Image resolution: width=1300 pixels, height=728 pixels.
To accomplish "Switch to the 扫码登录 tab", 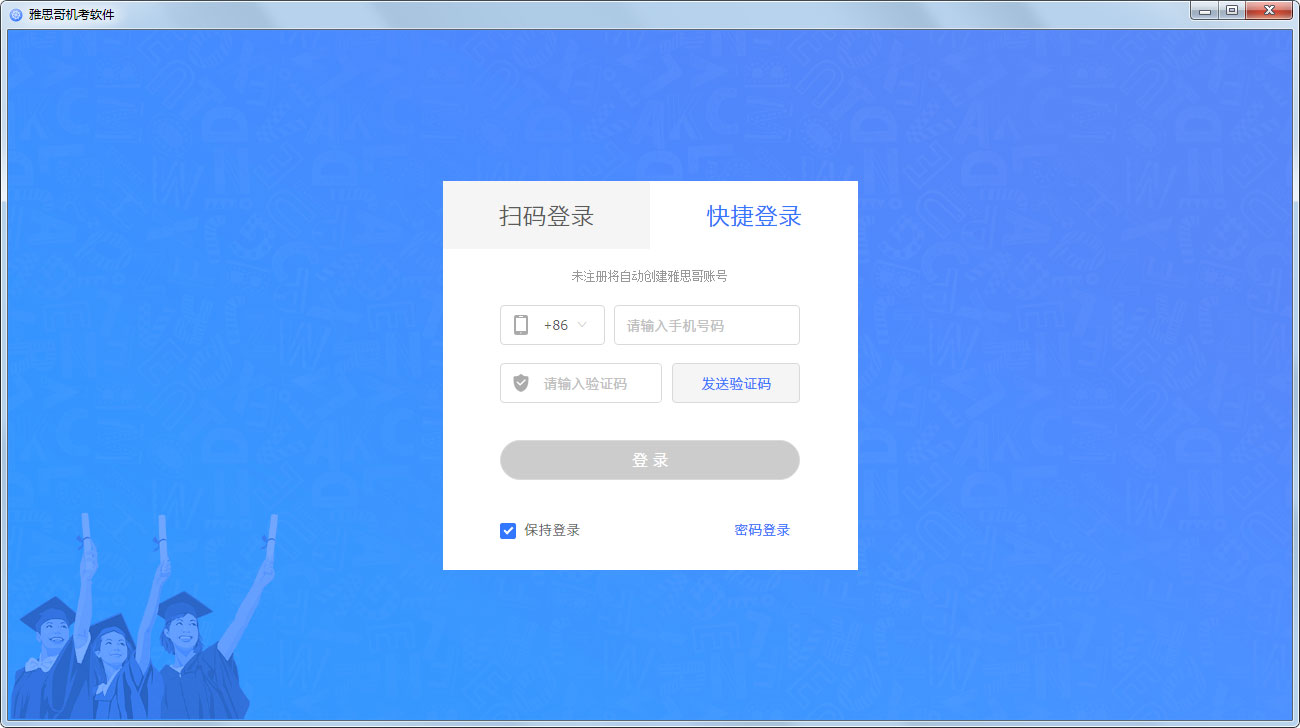I will [x=546, y=216].
